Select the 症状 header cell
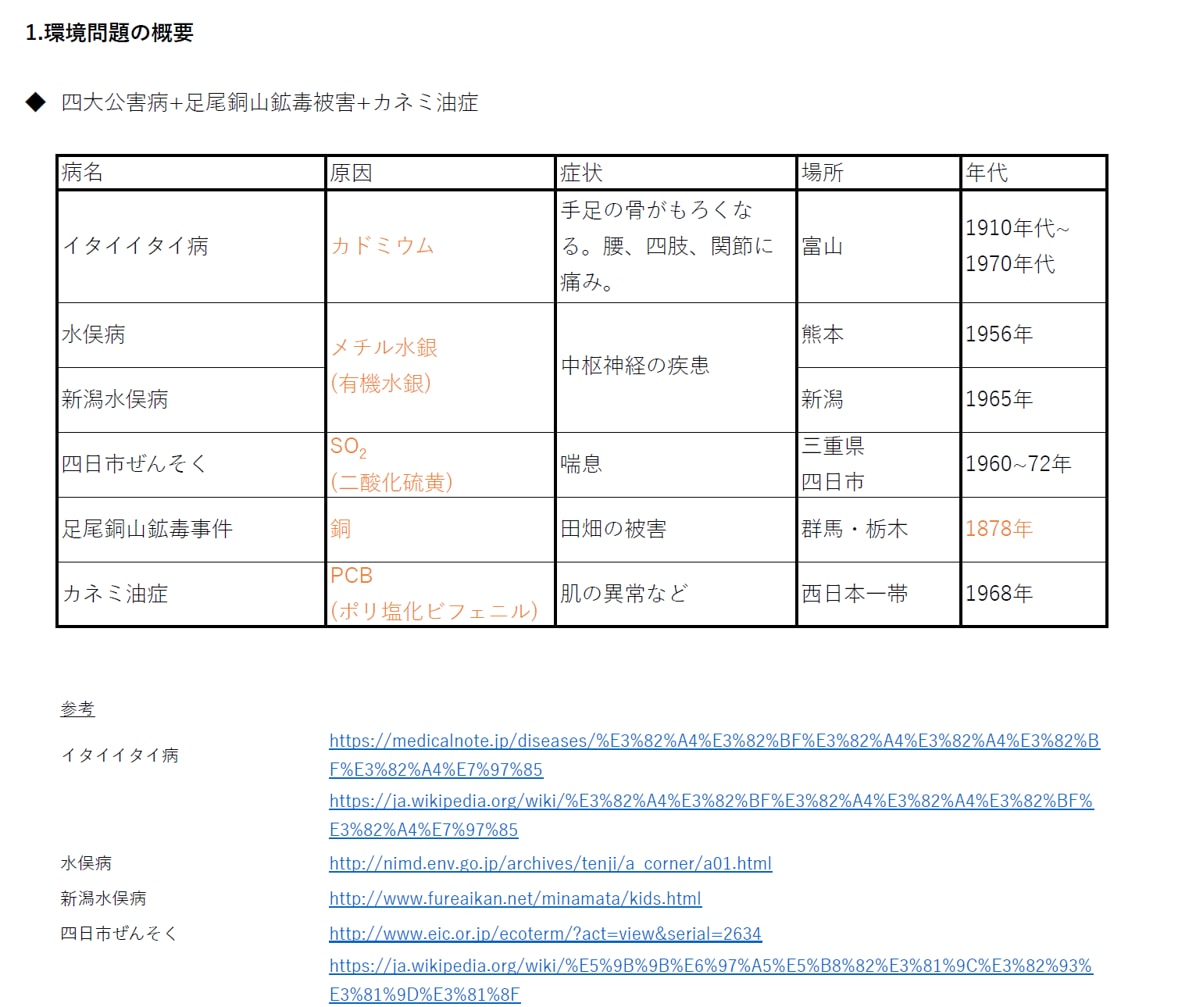This screenshot has height=1007, width=1196. tap(676, 172)
